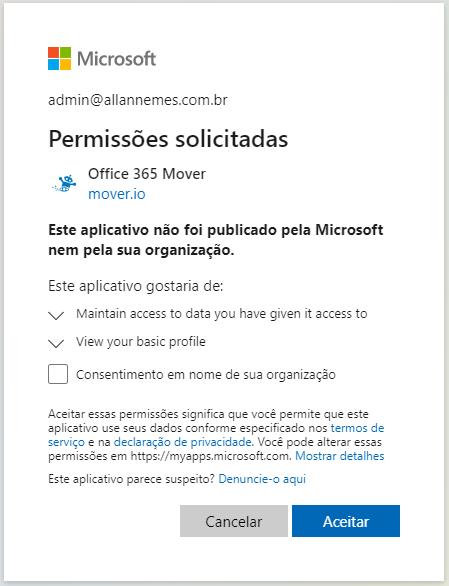Accept permissions with the Aceitar button

coord(346,521)
